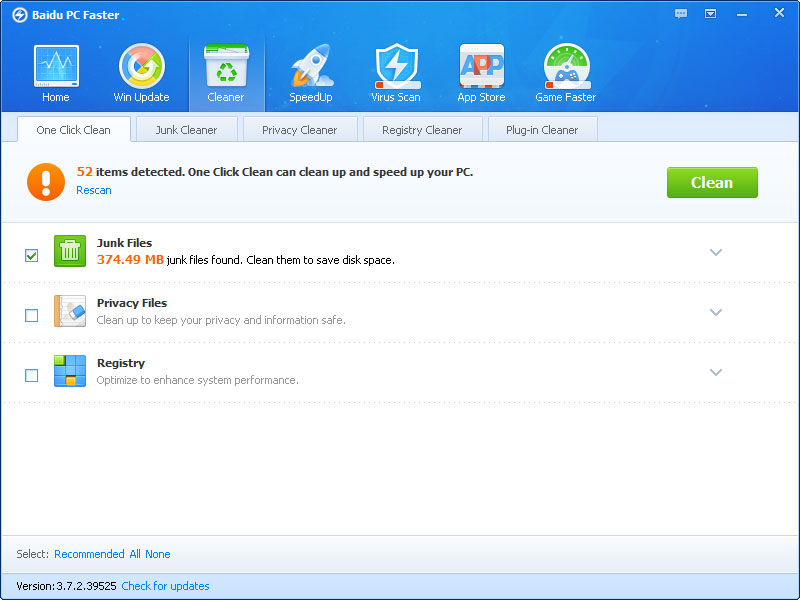Open the title bar dropdown menu icon
The image size is (800, 600).
(x=710, y=14)
